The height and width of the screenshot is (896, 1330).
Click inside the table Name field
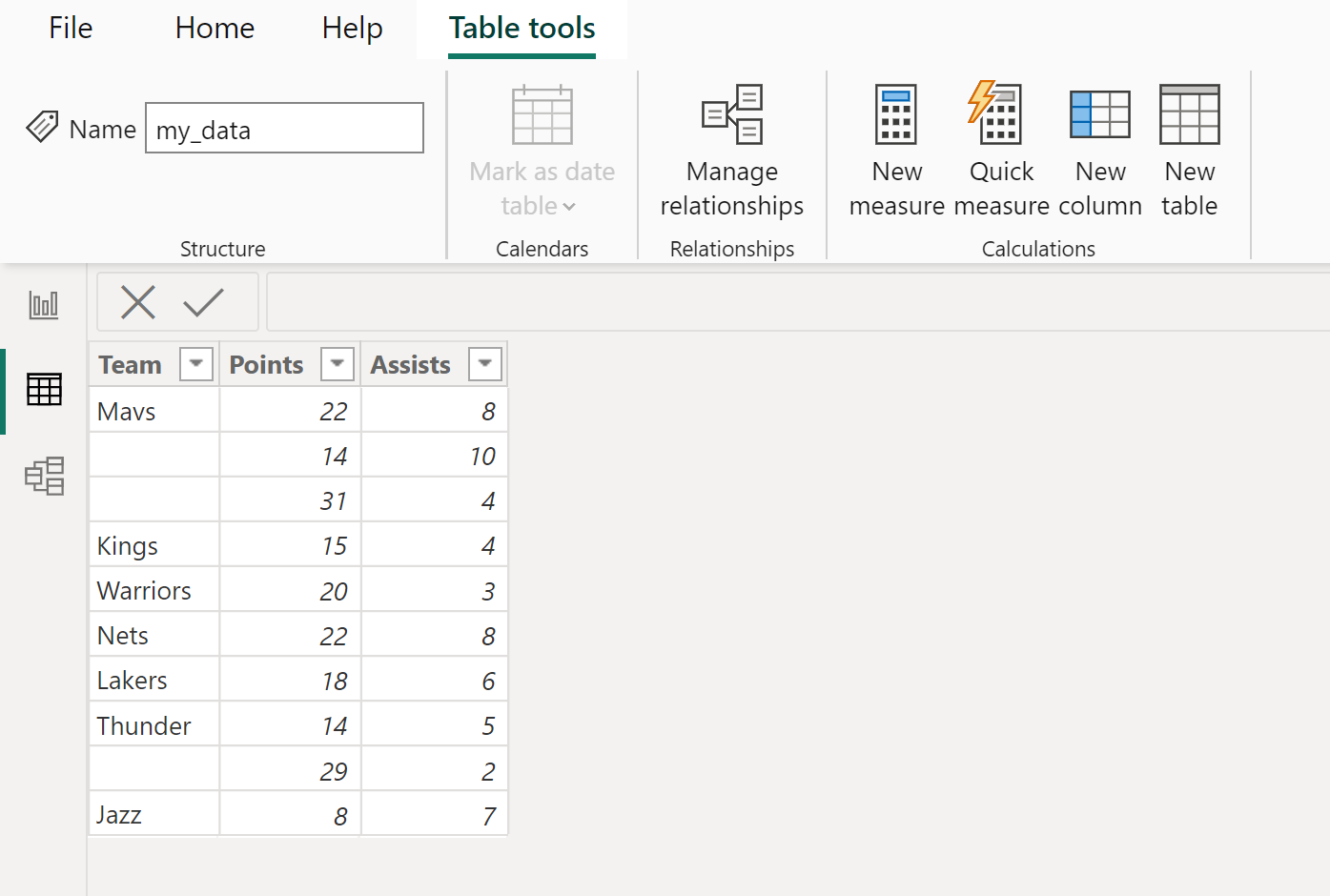tap(283, 127)
